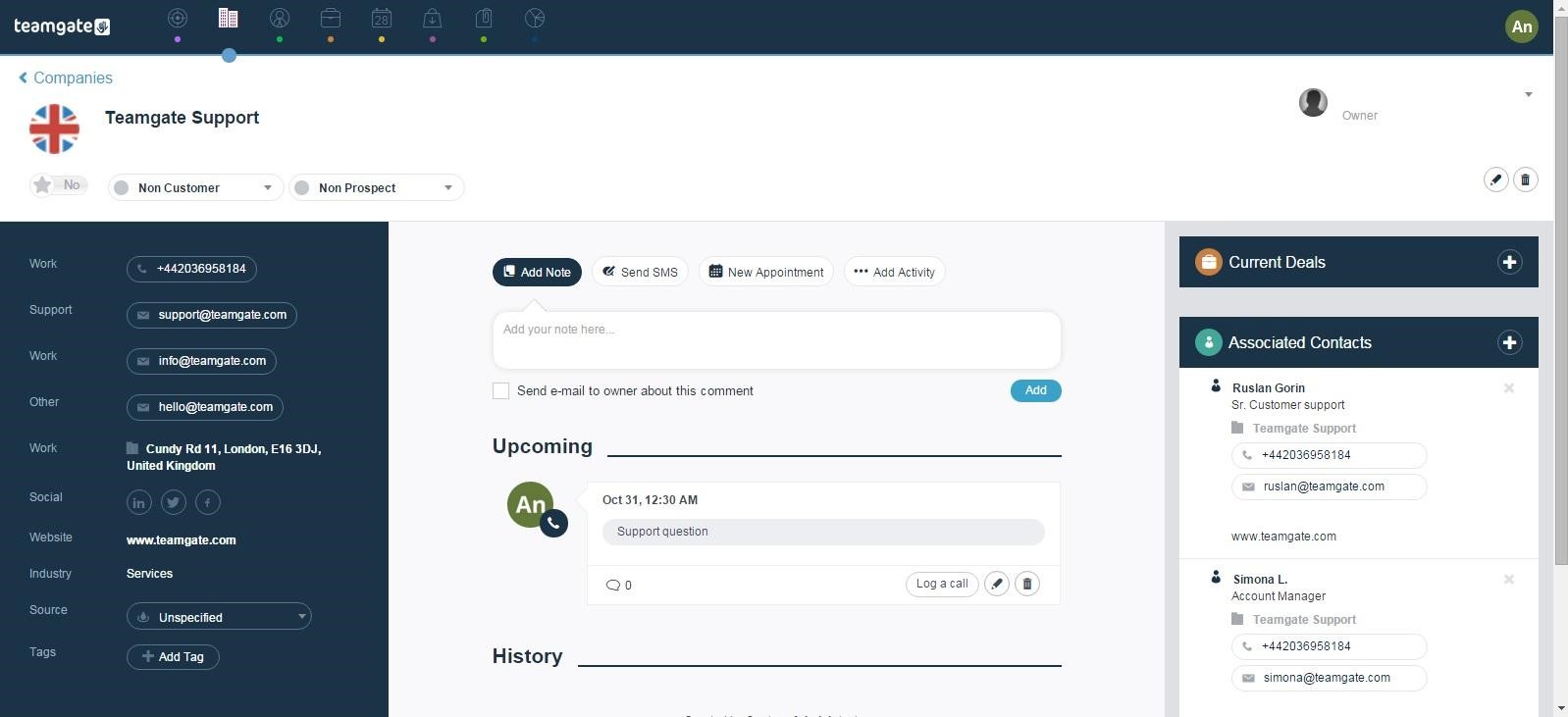Click the Log a call button
Screen dimensions: 1568x717
942,584
